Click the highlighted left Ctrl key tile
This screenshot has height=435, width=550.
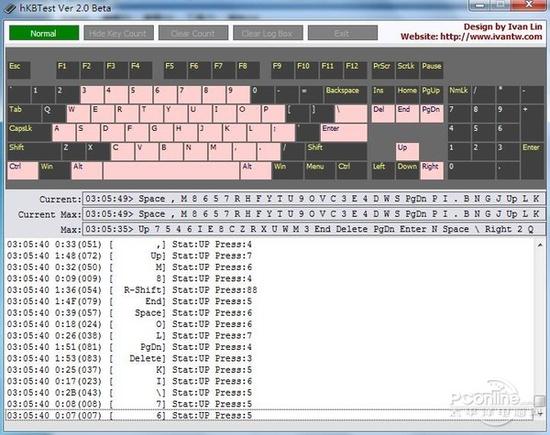(x=22, y=170)
